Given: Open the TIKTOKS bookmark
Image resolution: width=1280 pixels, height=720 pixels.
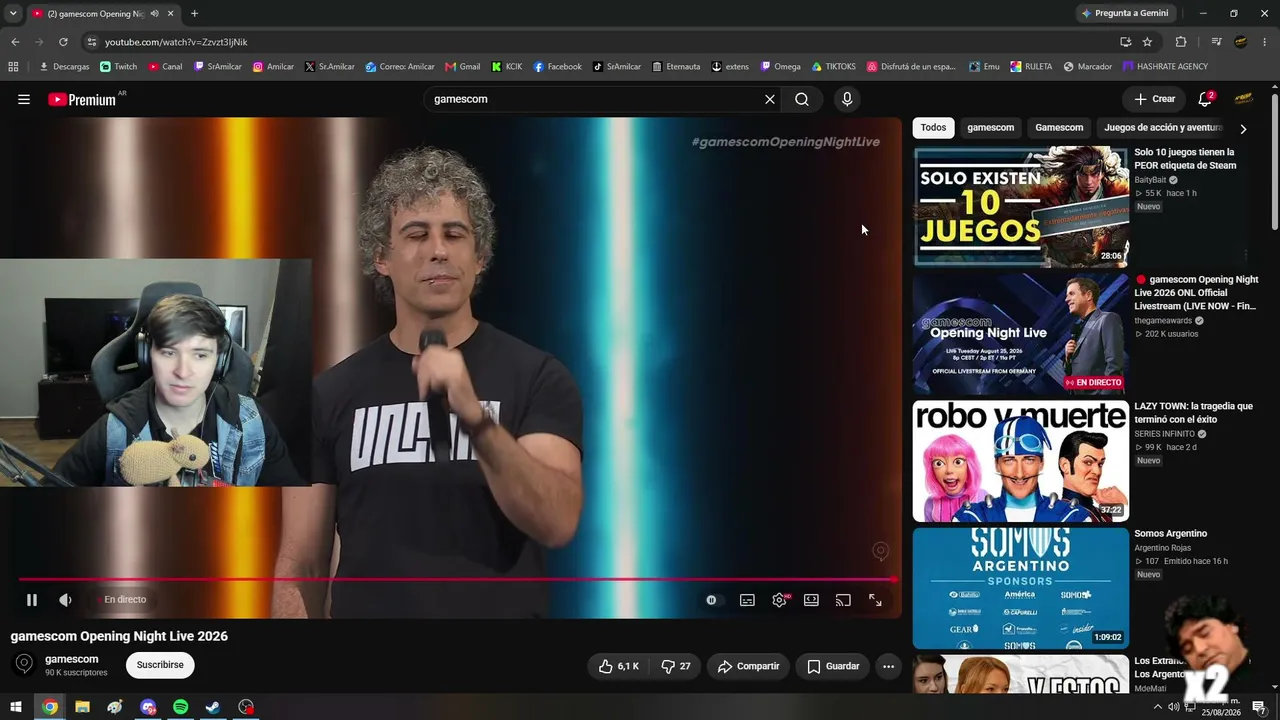Looking at the screenshot, I should tap(833, 67).
